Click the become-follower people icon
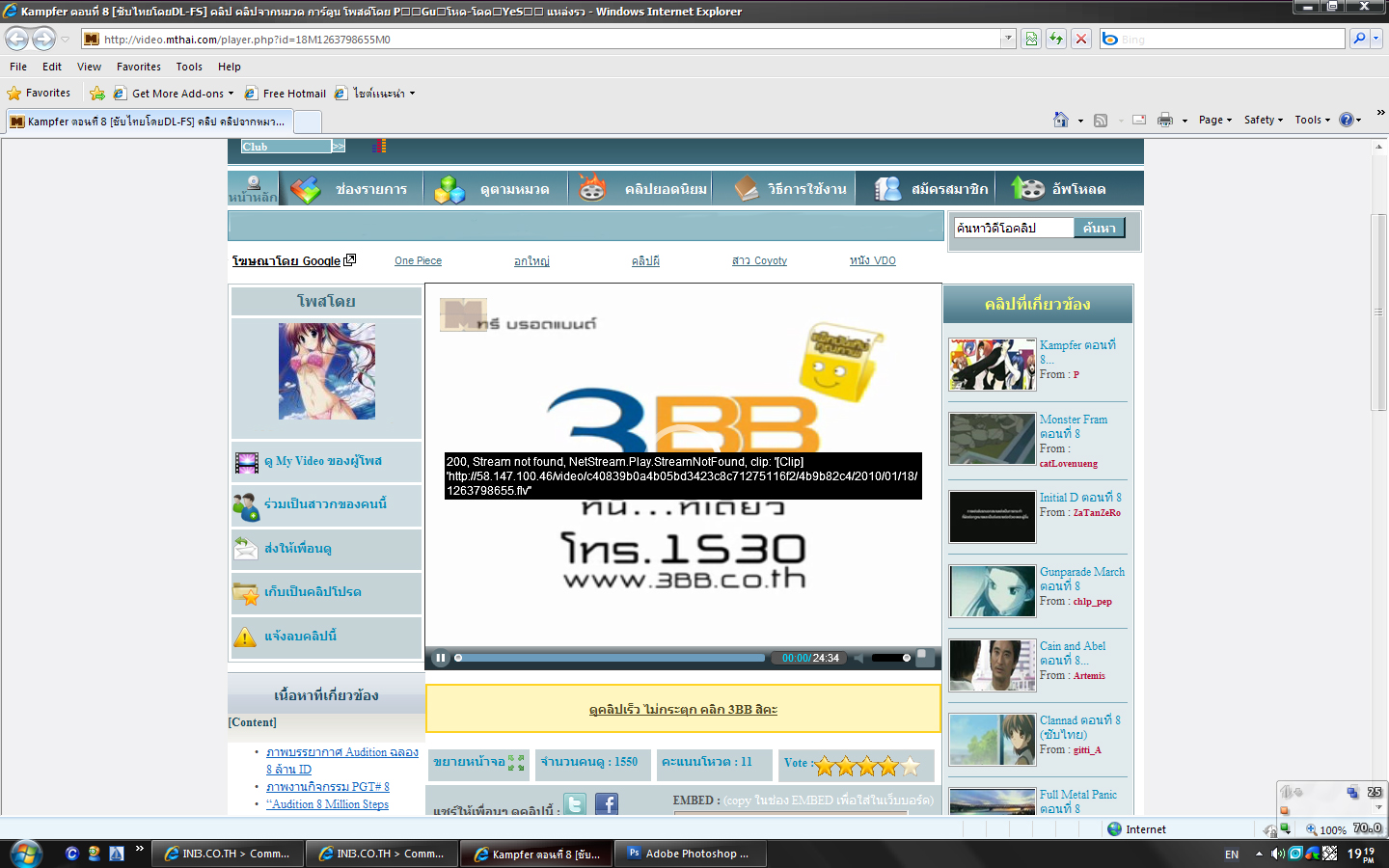Image resolution: width=1389 pixels, height=868 pixels. (246, 506)
